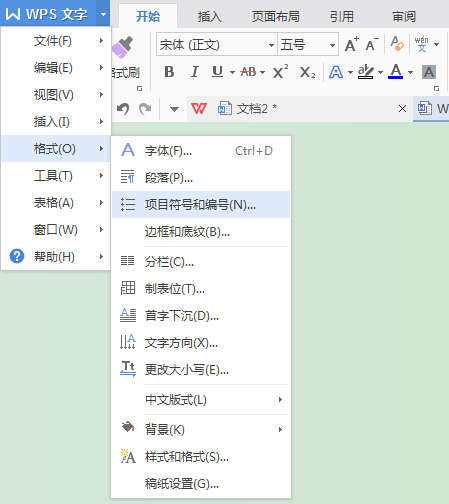449x504 pixels.
Task: Switch to 插入 ribbon tab
Action: [x=209, y=16]
